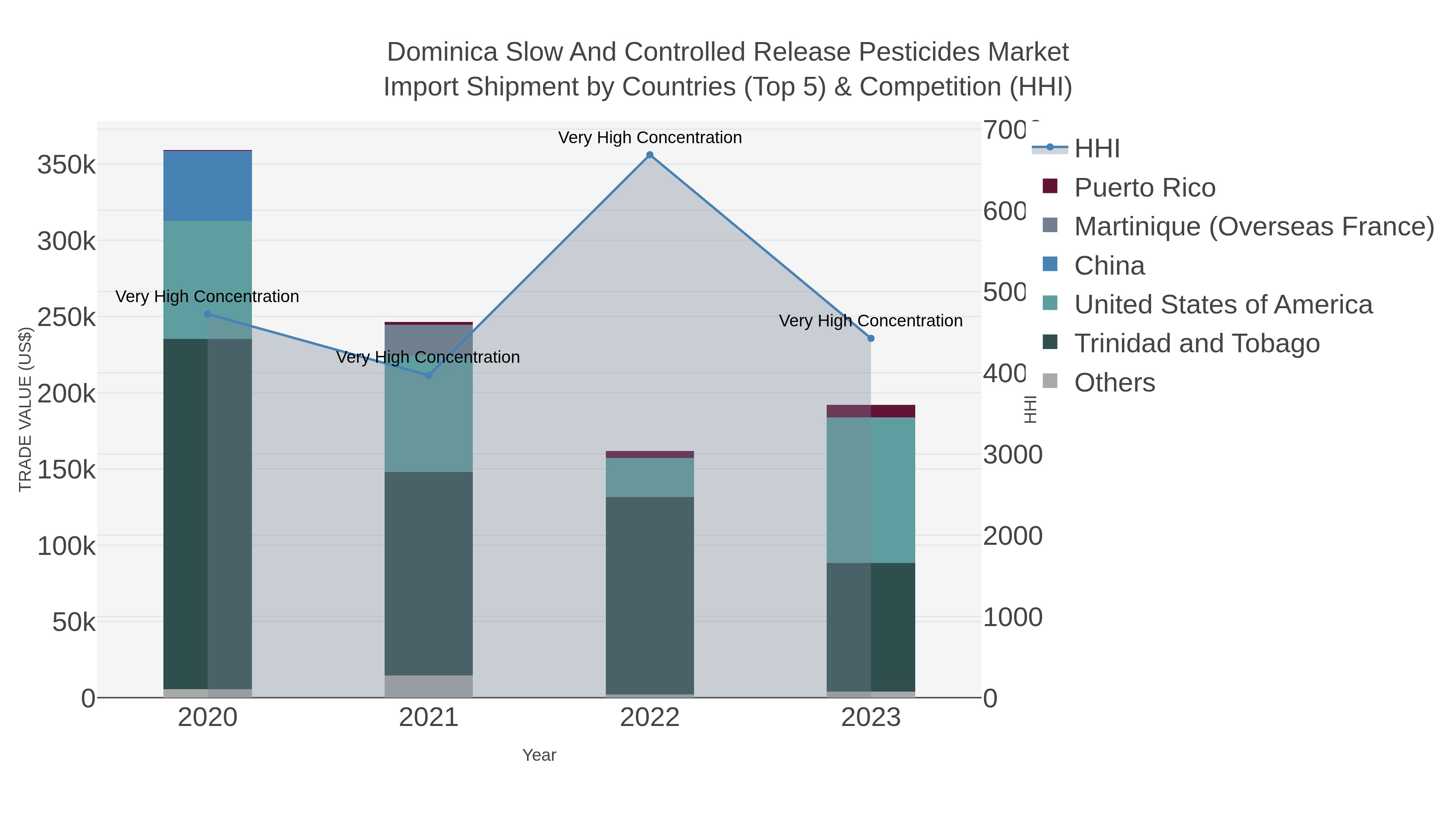Click the 2020 x-axis label
The image size is (1456, 819).
tap(207, 718)
